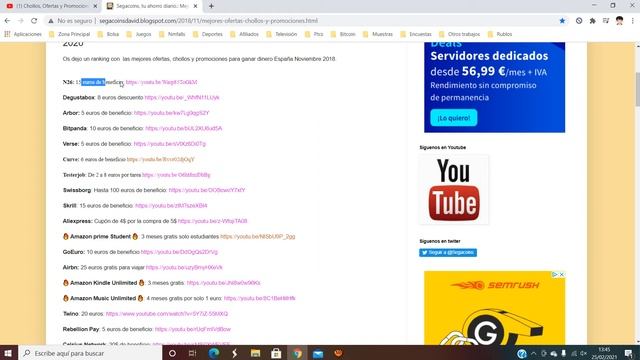
Task: Open the Airbn YouTube link
Action: click(184, 268)
